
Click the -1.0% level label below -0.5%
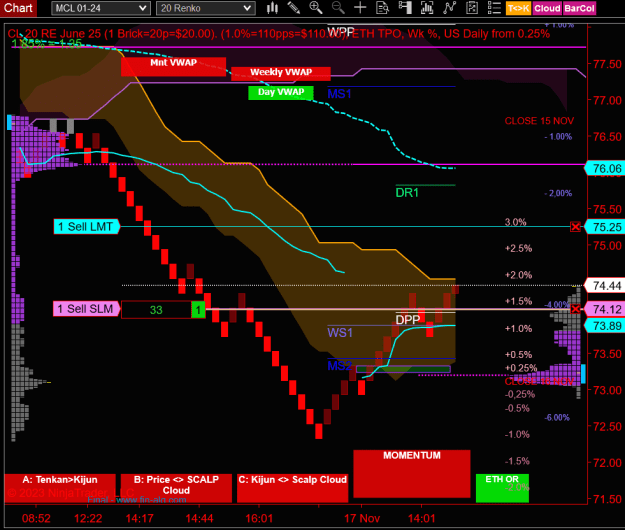517,434
